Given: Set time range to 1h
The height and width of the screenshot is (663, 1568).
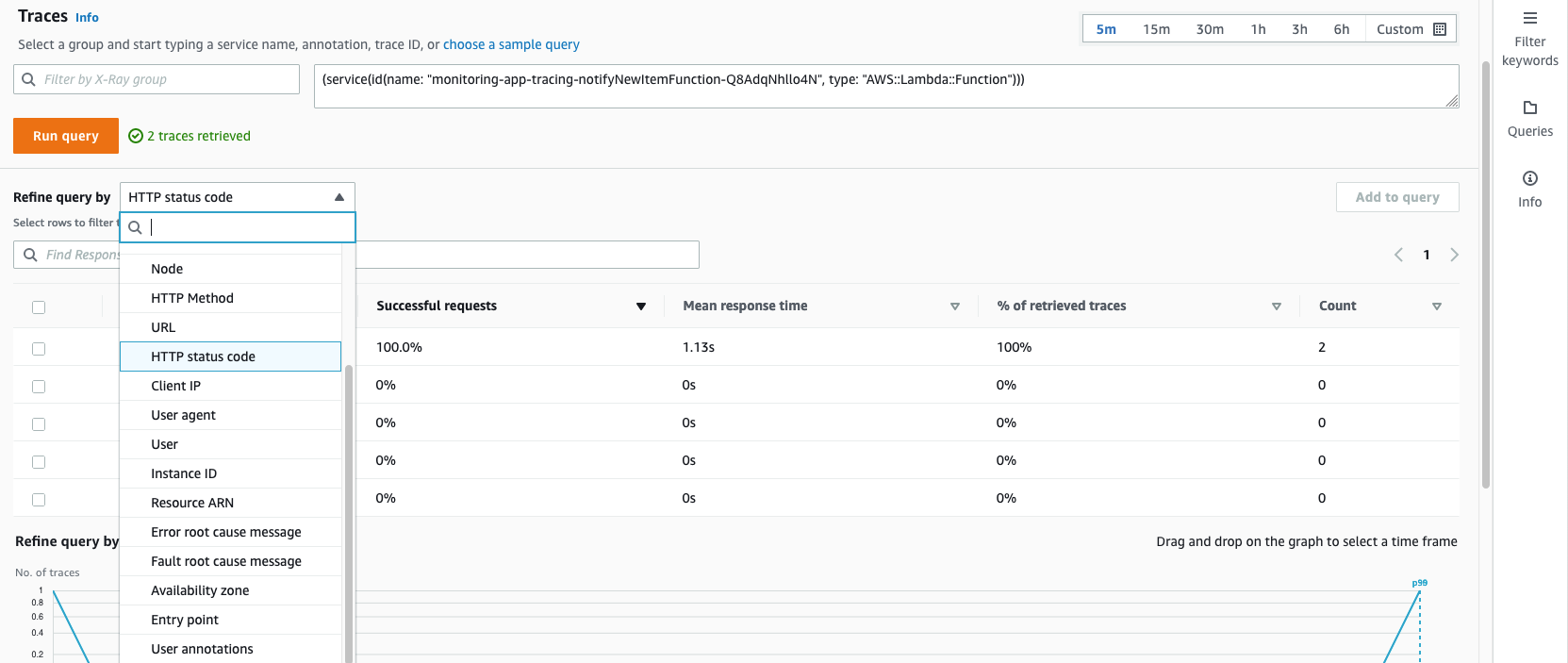Looking at the screenshot, I should [x=1258, y=29].
